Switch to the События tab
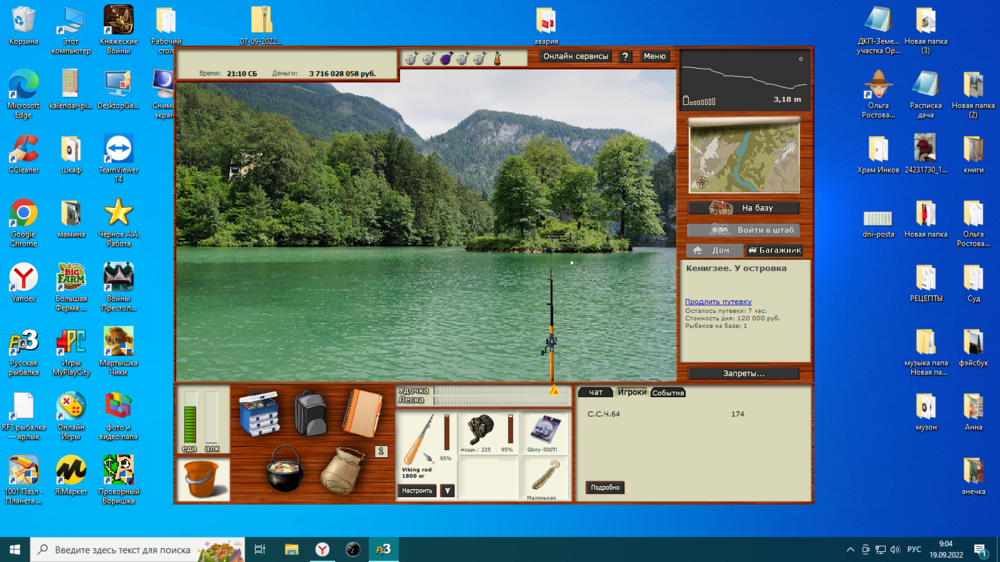The image size is (1000, 562). click(x=668, y=393)
